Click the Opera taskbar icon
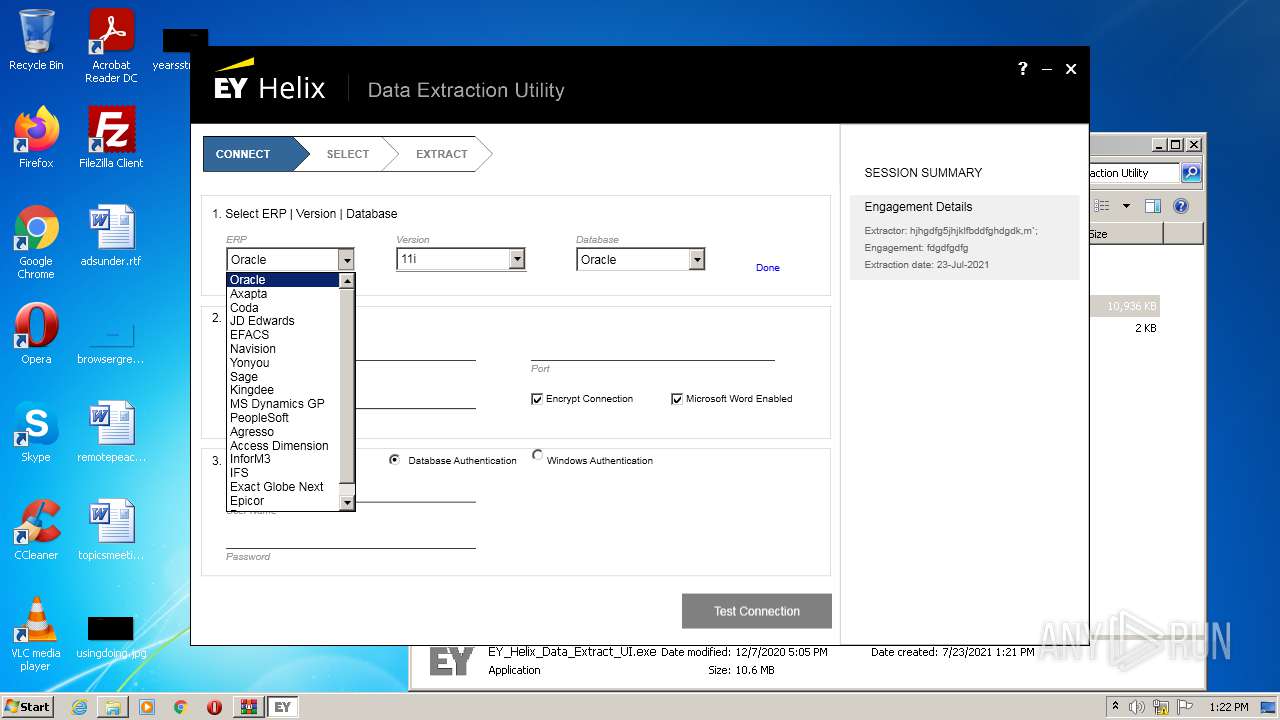The width and height of the screenshot is (1280, 720). click(214, 707)
